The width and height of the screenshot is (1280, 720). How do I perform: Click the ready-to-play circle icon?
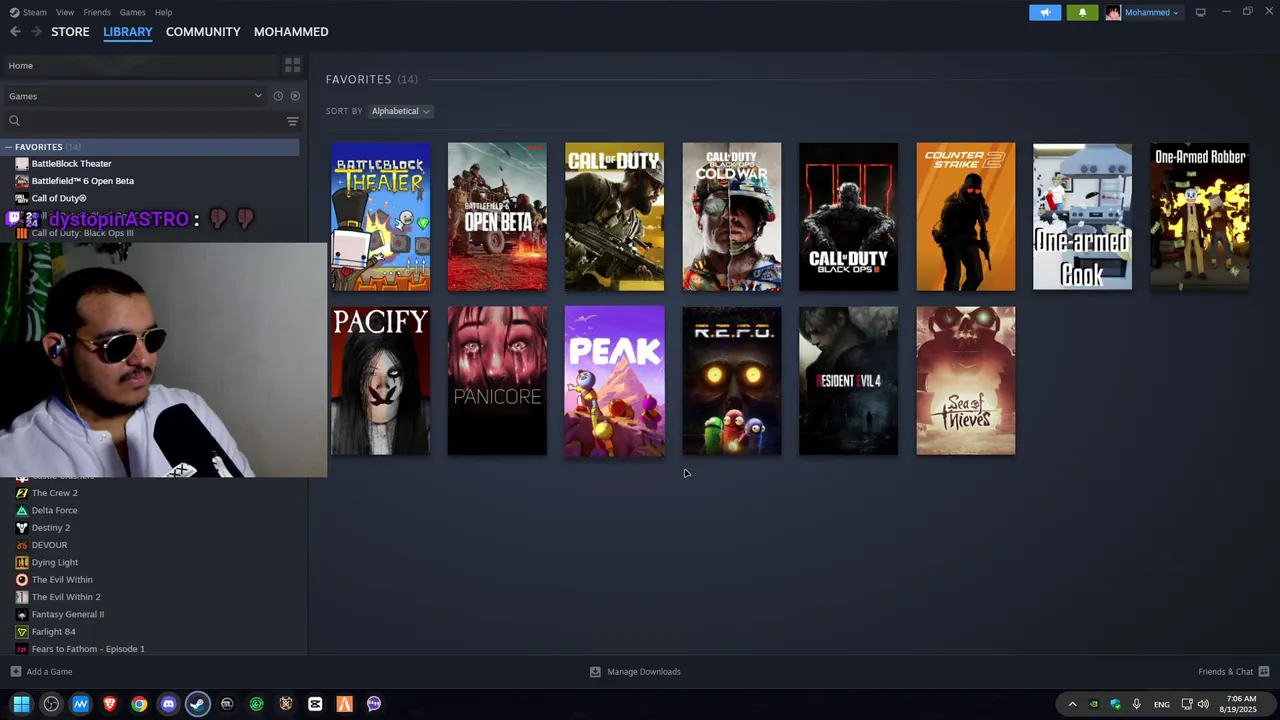click(x=295, y=96)
